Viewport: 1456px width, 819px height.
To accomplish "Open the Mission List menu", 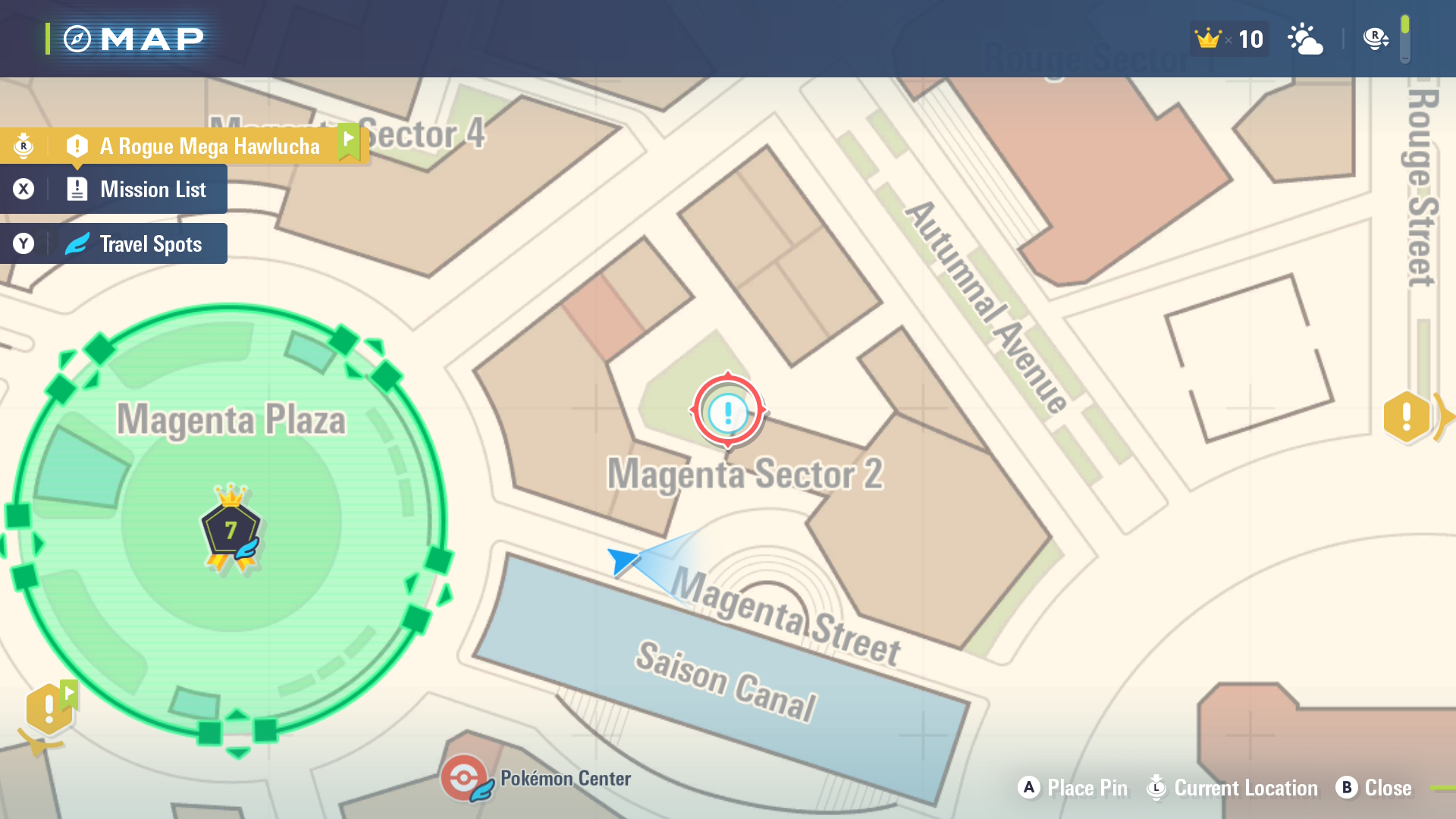I will point(114,189).
